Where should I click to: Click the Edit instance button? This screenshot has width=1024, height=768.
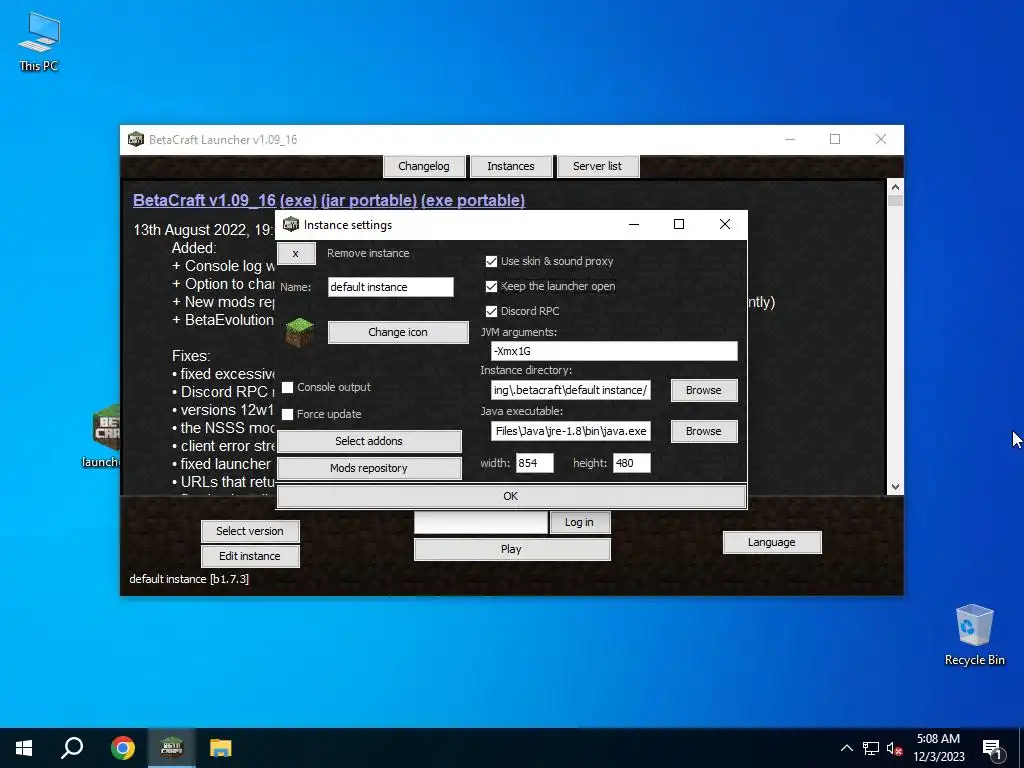(x=249, y=556)
